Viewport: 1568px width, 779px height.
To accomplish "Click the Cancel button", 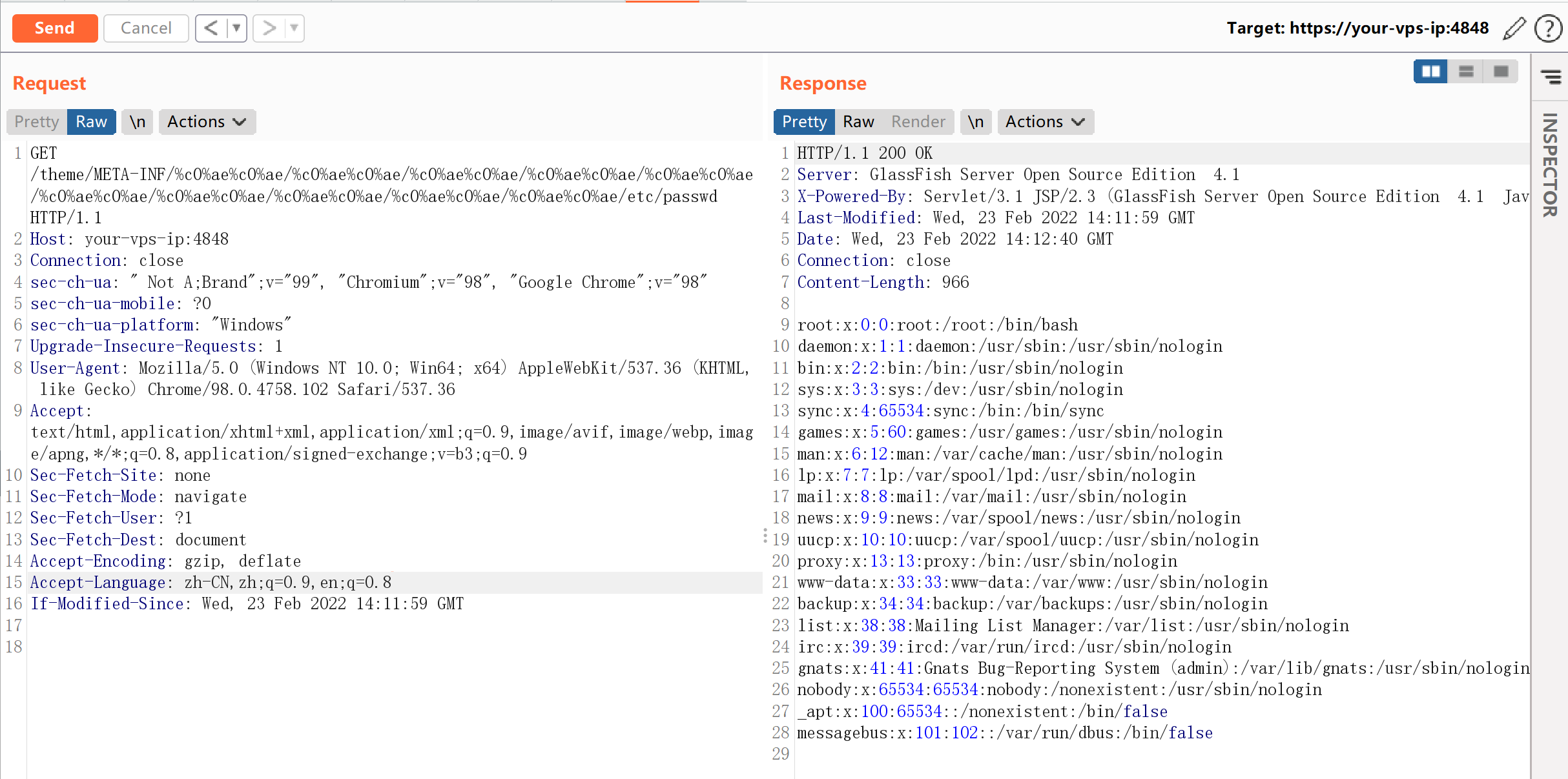I will 146,28.
